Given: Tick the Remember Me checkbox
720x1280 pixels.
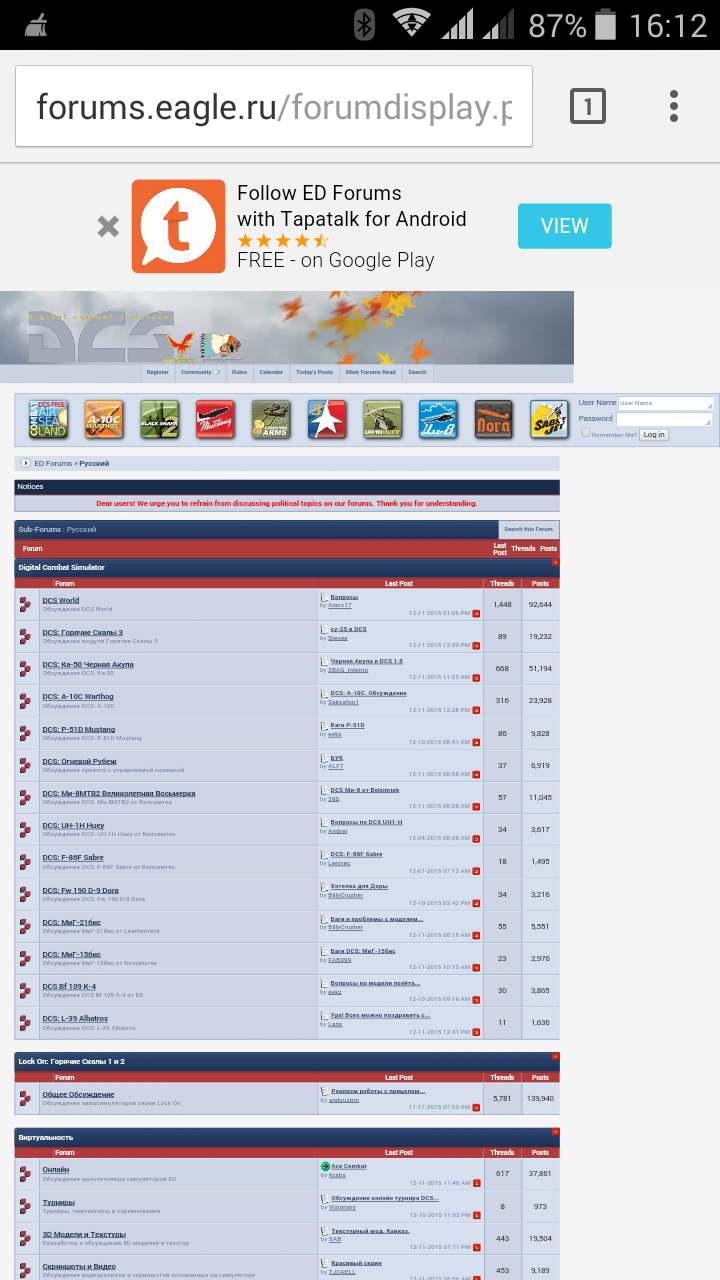Looking at the screenshot, I should 586,434.
